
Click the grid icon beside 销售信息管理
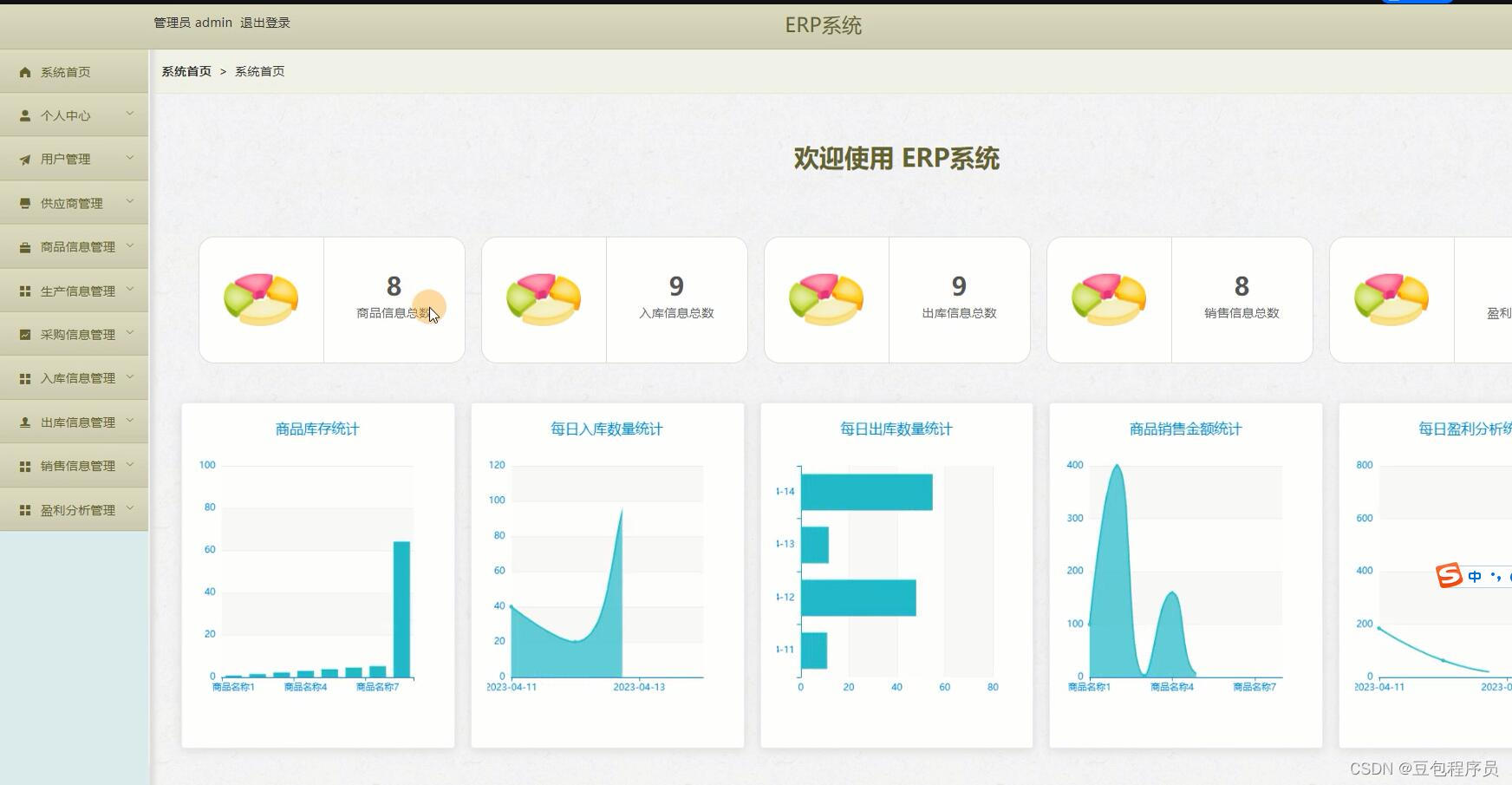(x=24, y=466)
